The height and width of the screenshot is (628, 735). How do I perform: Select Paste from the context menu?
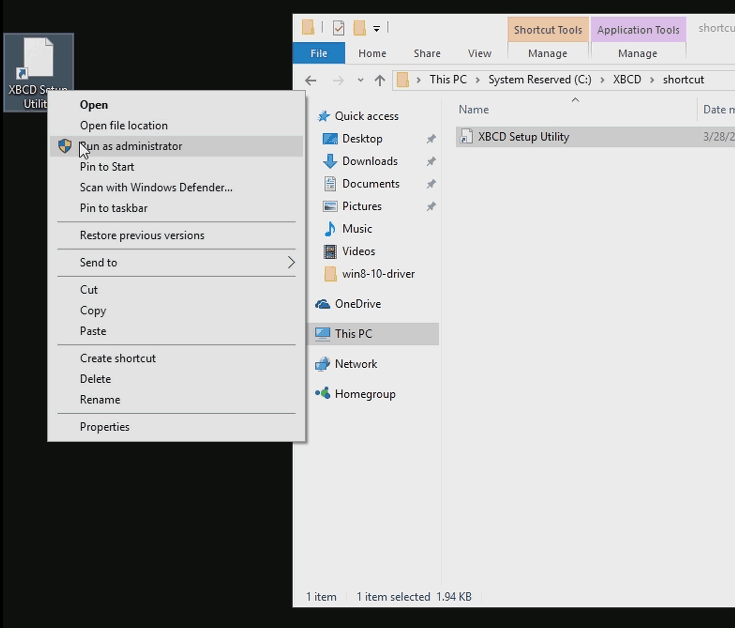[x=176, y=331]
